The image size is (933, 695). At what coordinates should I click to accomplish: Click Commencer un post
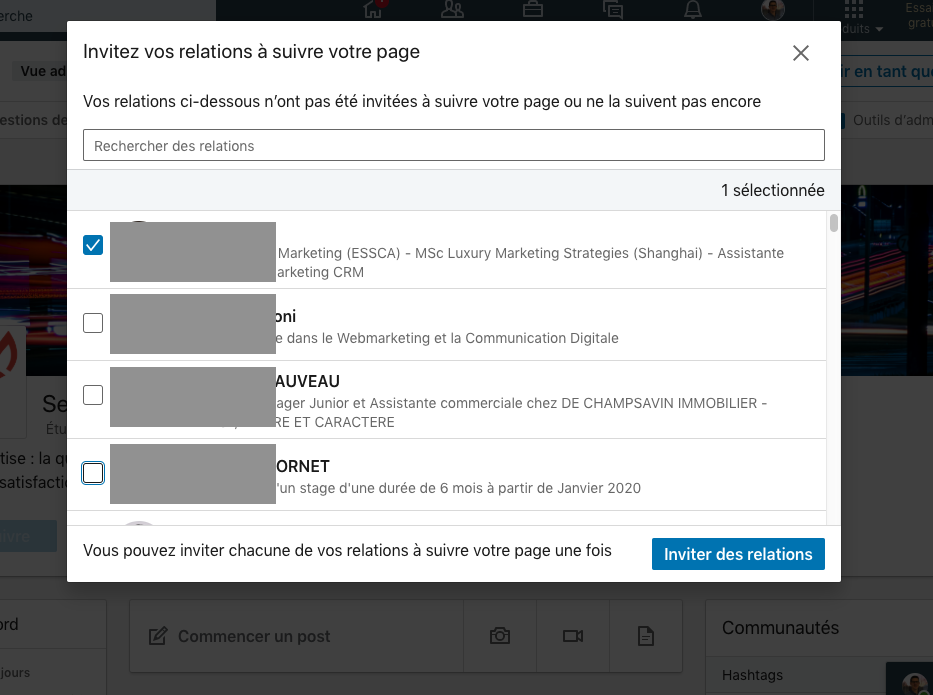[254, 636]
